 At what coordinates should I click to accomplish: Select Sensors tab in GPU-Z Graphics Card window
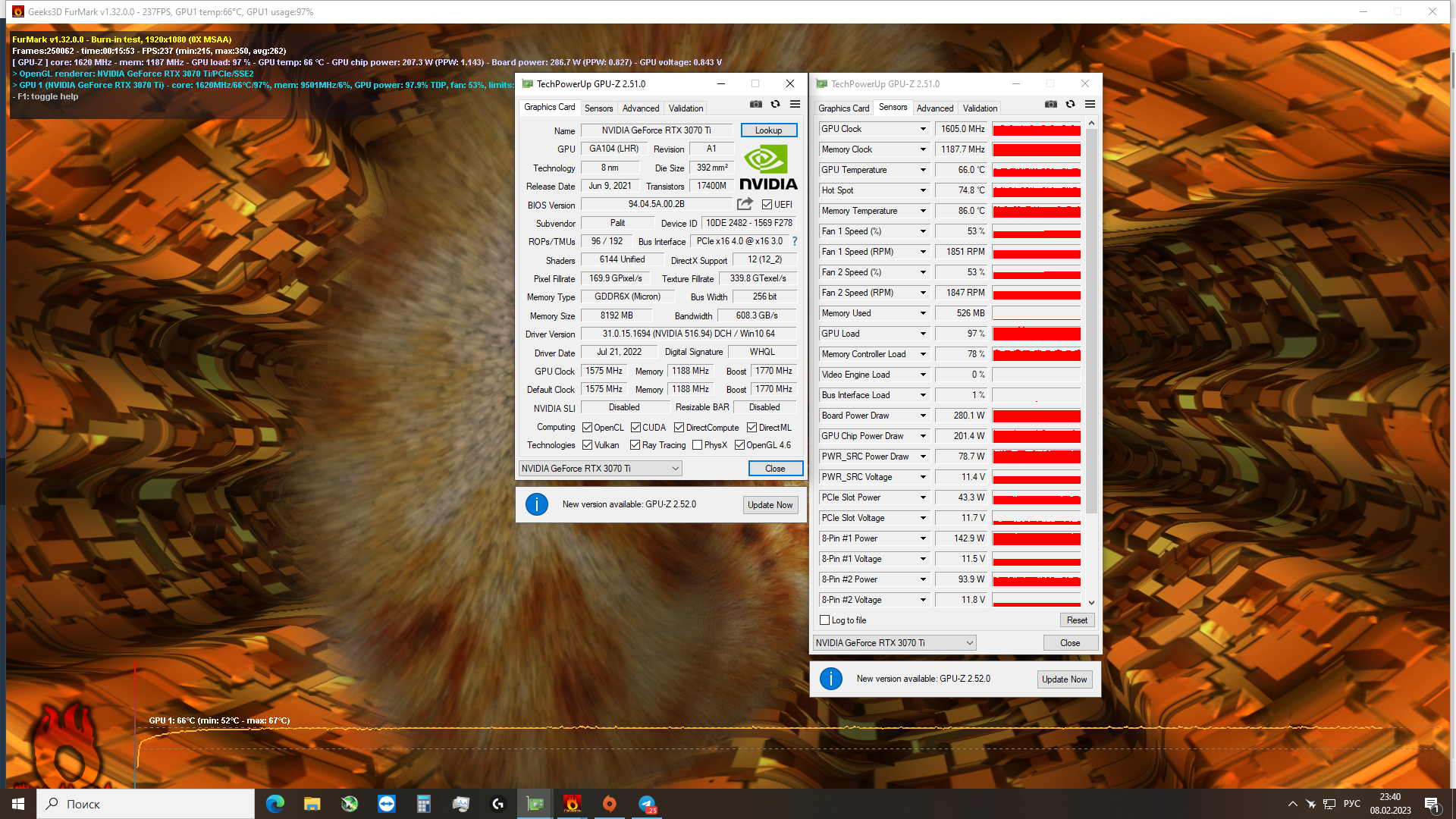tap(598, 108)
